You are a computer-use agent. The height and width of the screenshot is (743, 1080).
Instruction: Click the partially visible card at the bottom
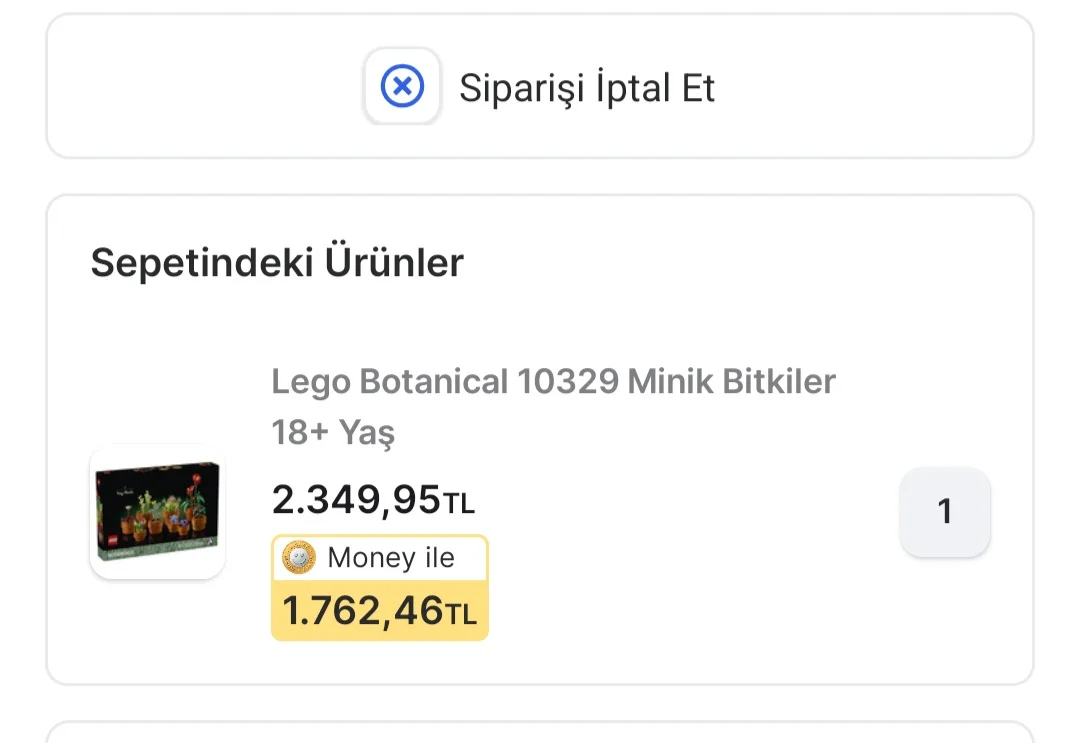click(539, 732)
